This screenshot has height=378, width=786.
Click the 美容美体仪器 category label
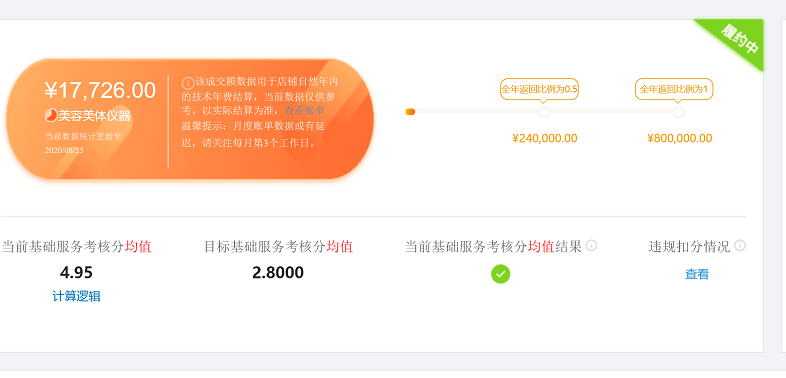point(94,116)
